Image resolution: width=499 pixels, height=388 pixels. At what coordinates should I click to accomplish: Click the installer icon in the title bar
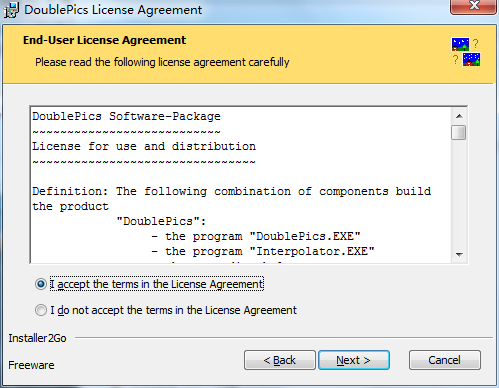click(11, 10)
